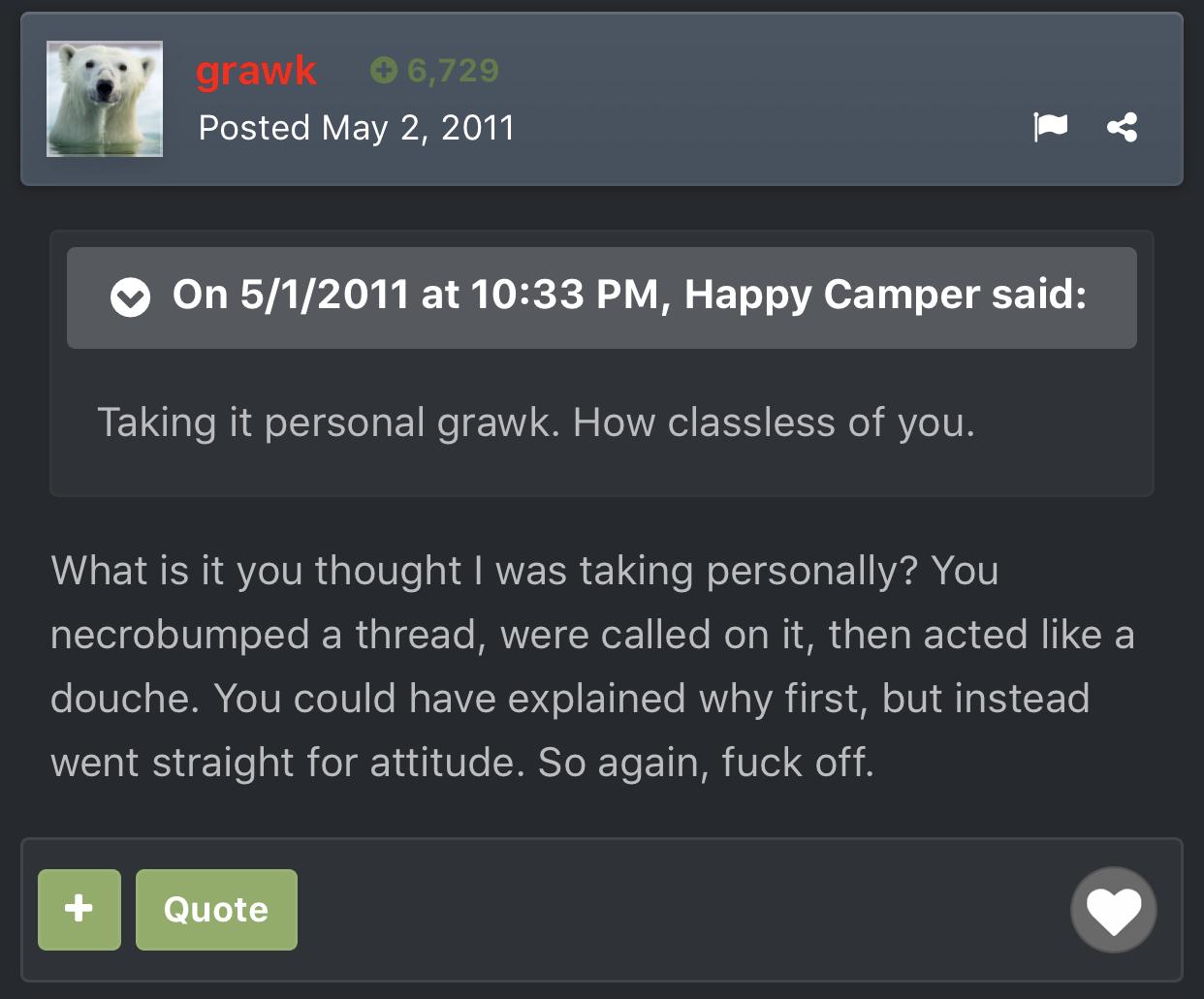
Task: Click empty footer area beside Quote button
Action: point(679,909)
